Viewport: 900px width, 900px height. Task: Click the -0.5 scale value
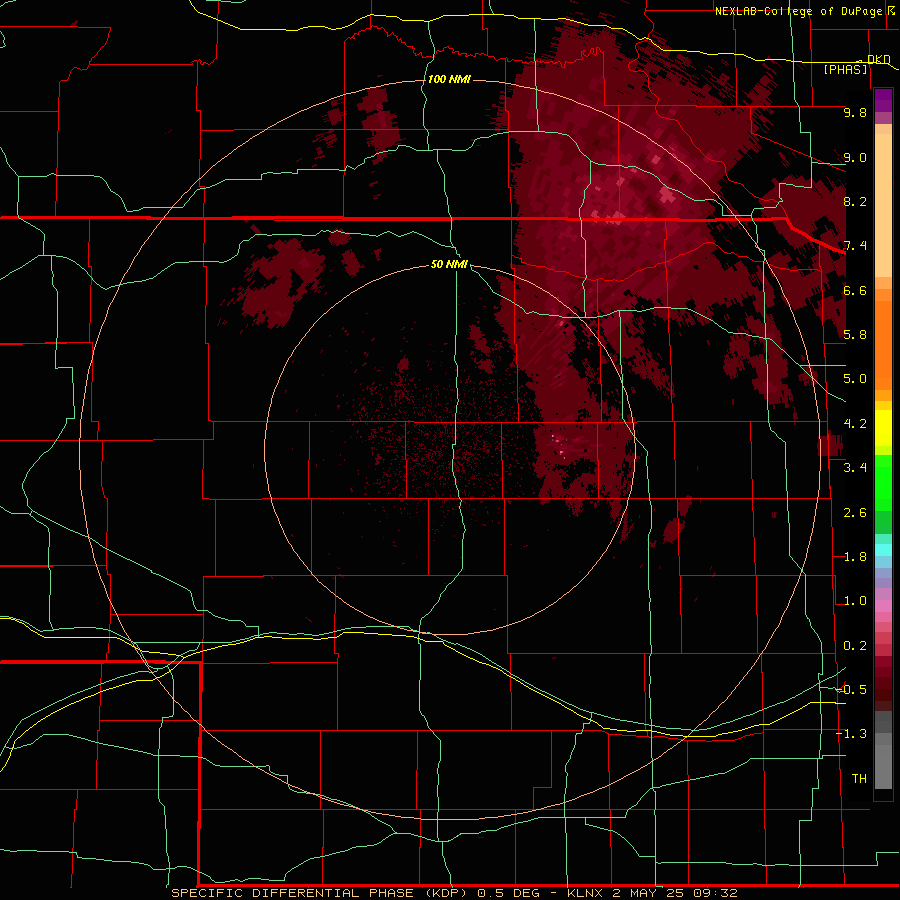click(852, 689)
